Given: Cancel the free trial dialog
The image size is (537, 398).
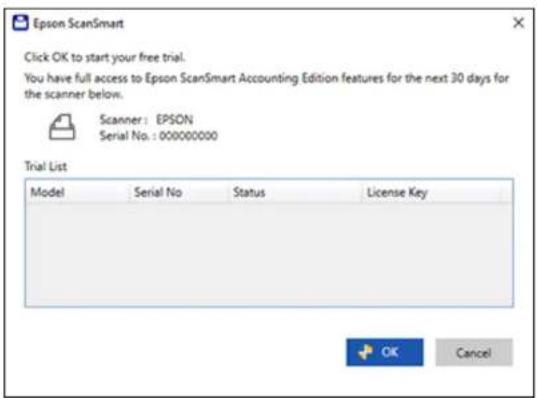Looking at the screenshot, I should [x=474, y=352].
